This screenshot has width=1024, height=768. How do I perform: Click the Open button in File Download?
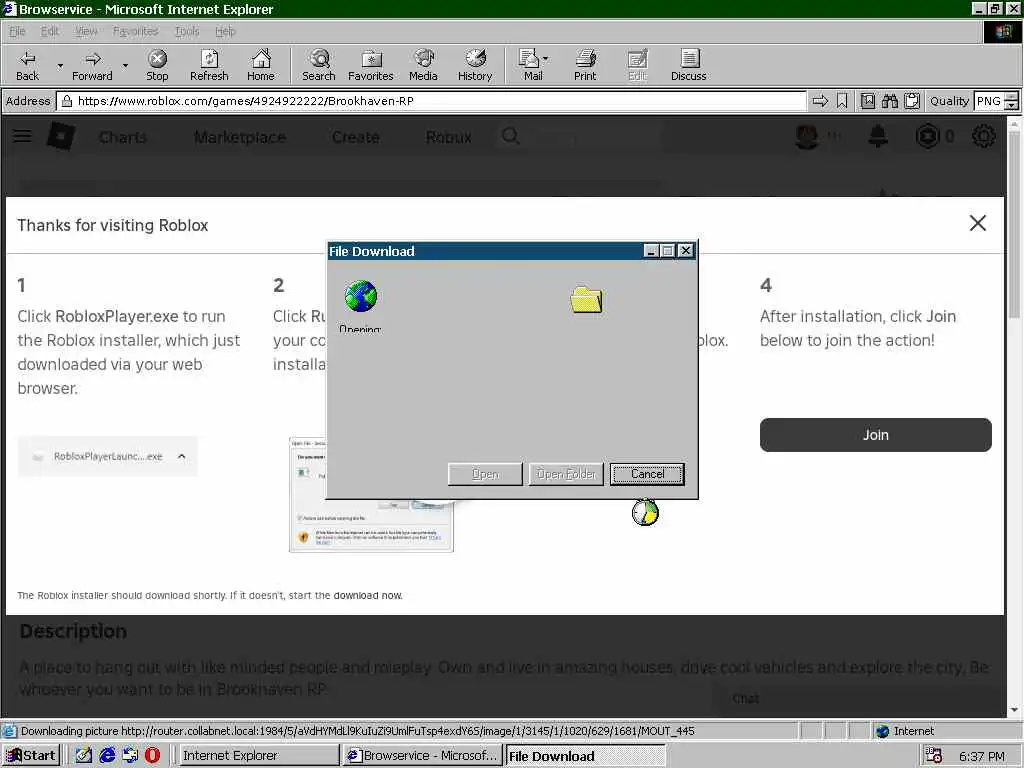pyautogui.click(x=485, y=474)
